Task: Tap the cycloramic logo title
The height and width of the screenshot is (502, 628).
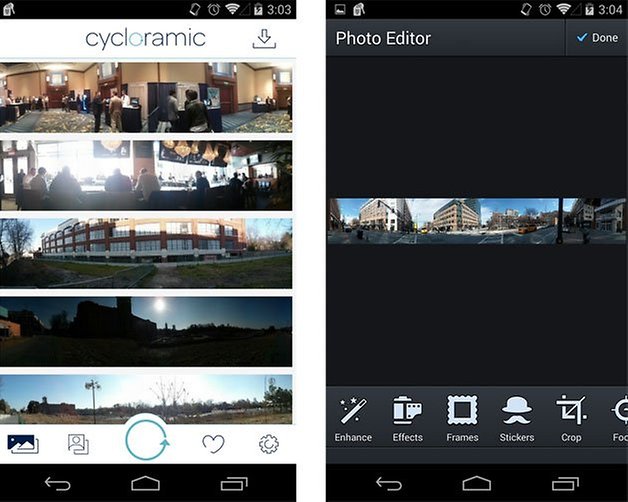Action: [x=145, y=38]
